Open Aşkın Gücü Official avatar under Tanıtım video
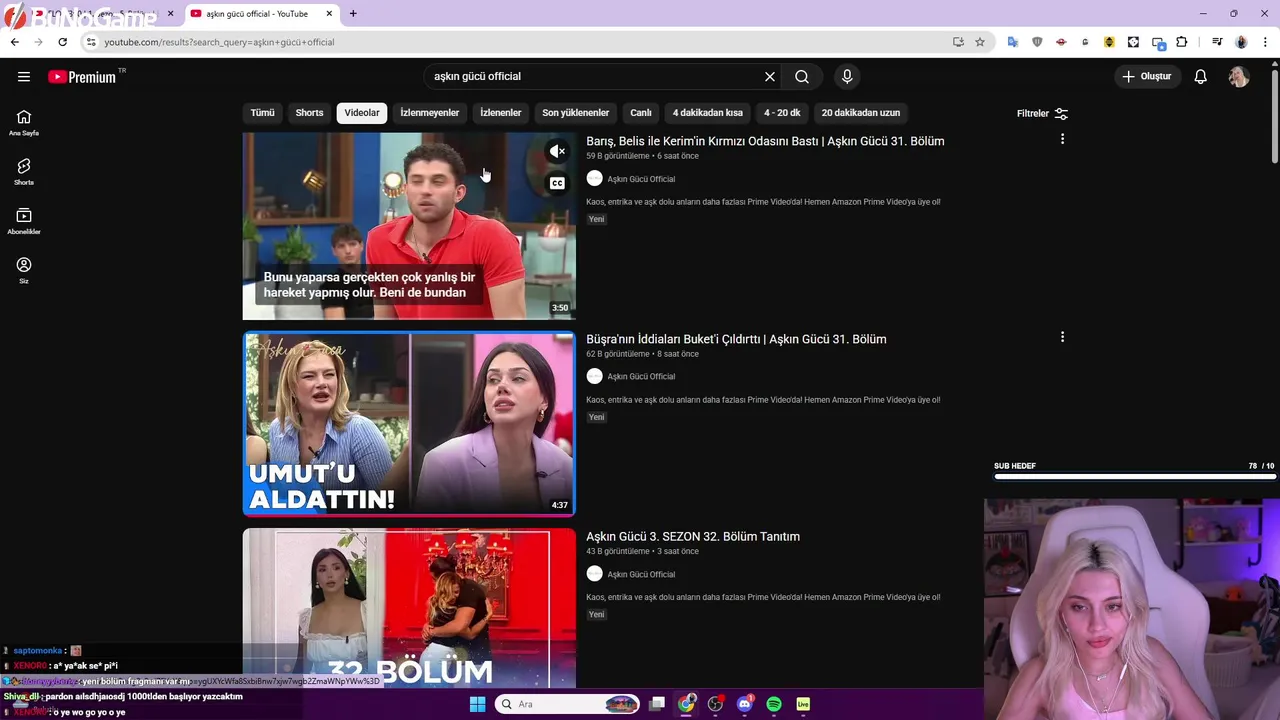Screen dimensions: 1280x720 coord(595,574)
